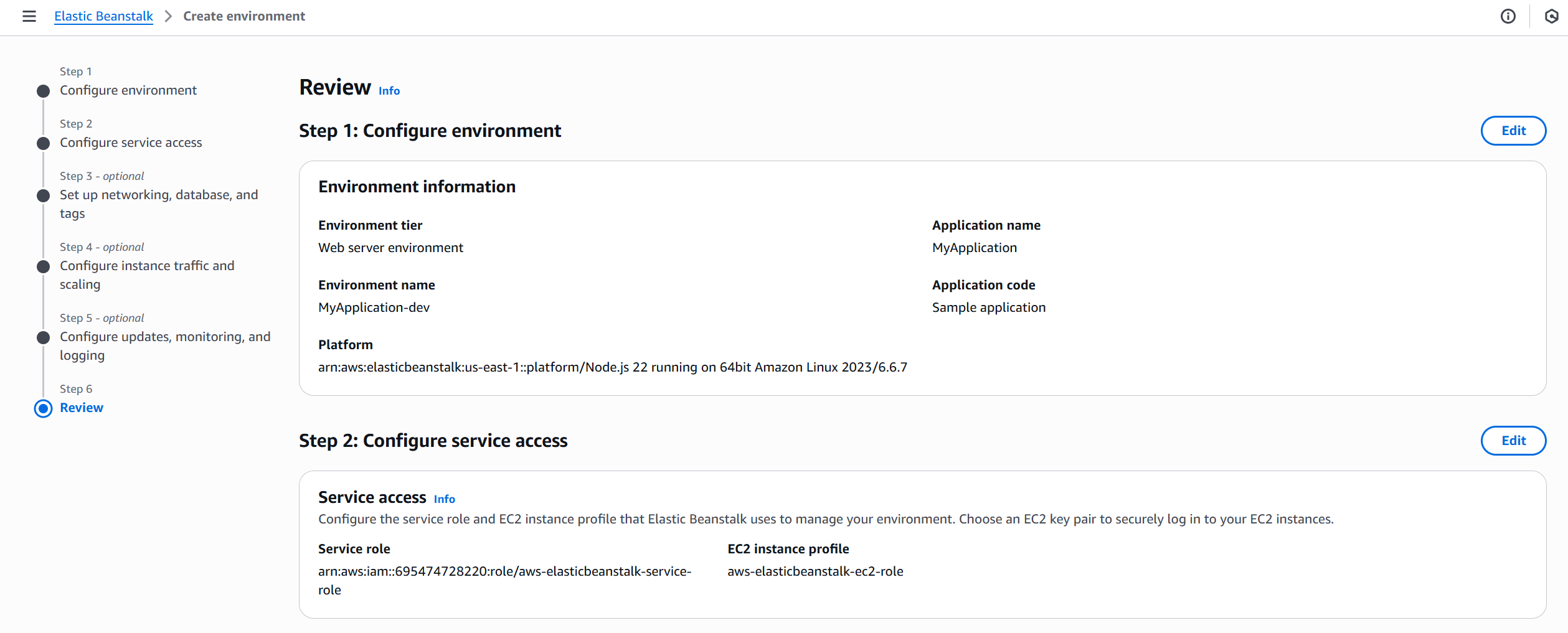Select the Step 4 circle marker
The width and height of the screenshot is (1568, 633).
coord(43,267)
